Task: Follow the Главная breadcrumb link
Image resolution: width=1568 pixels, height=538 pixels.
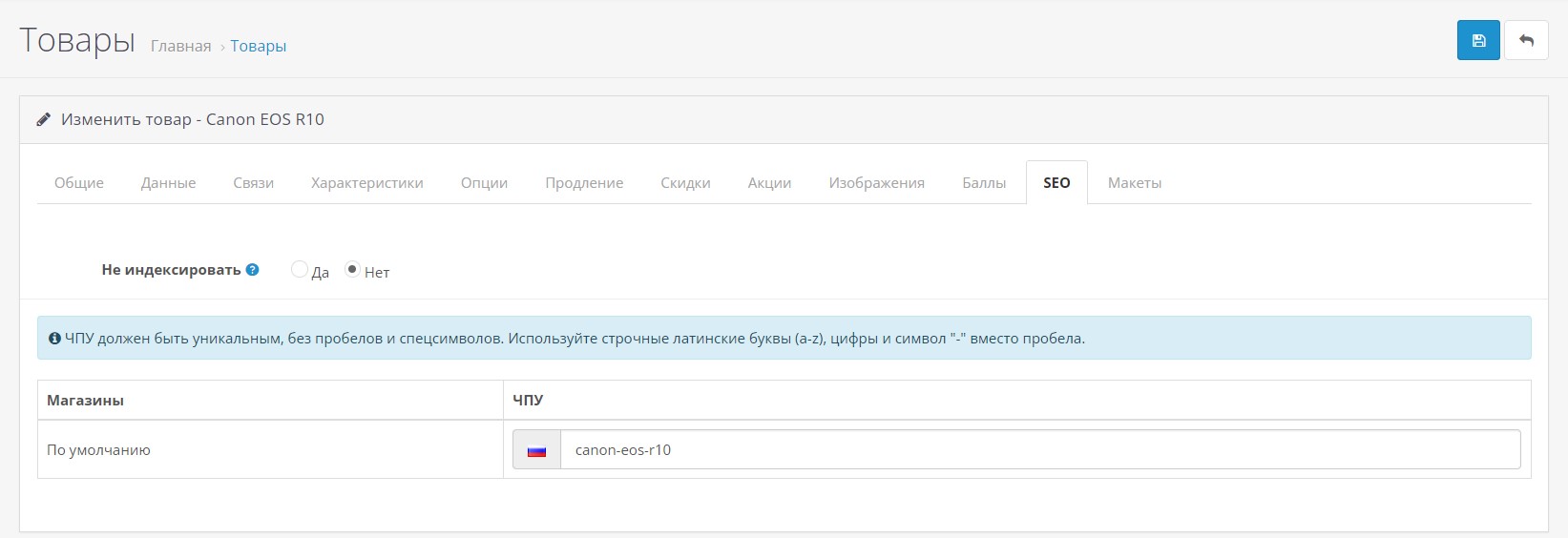Action: [x=181, y=46]
